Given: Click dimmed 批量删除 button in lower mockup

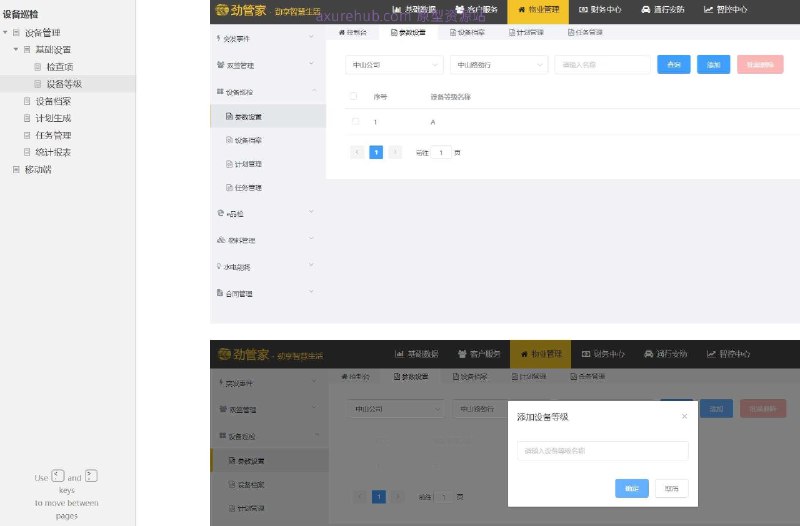Looking at the screenshot, I should click(763, 409).
